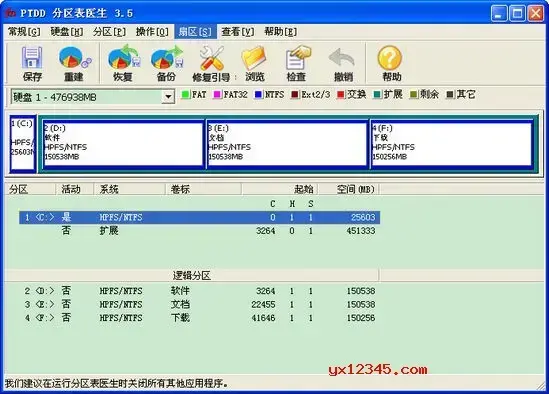
Task: Select the 3 (E:) 文档 partition block
Action: click(287, 144)
